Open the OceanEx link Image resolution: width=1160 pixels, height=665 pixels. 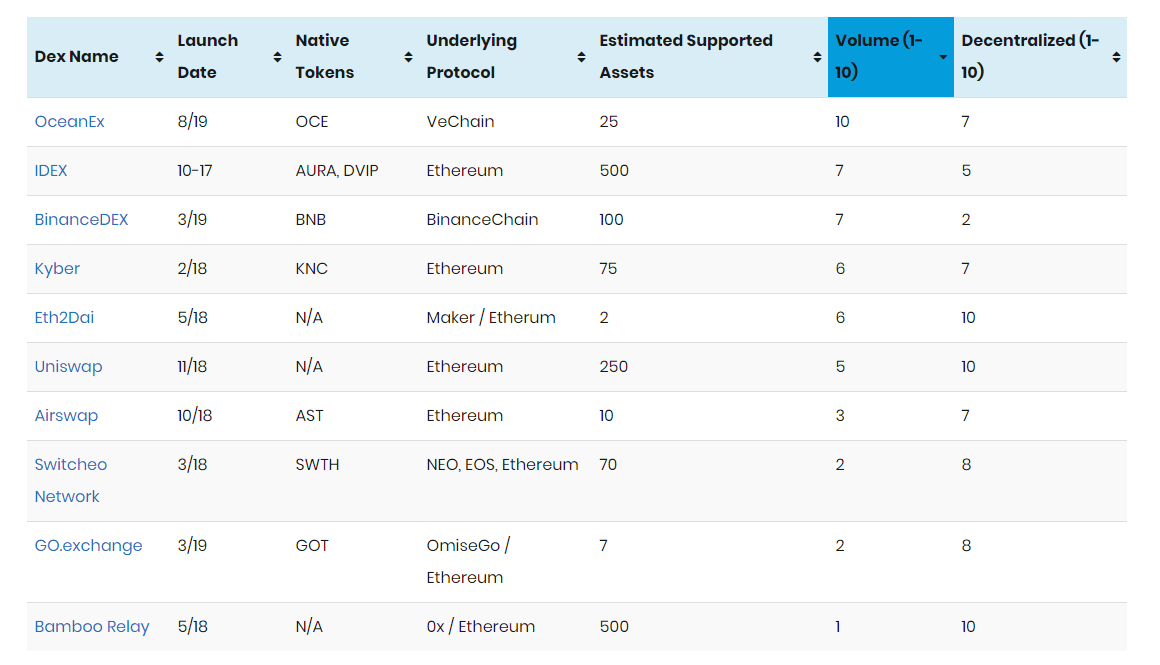click(70, 121)
